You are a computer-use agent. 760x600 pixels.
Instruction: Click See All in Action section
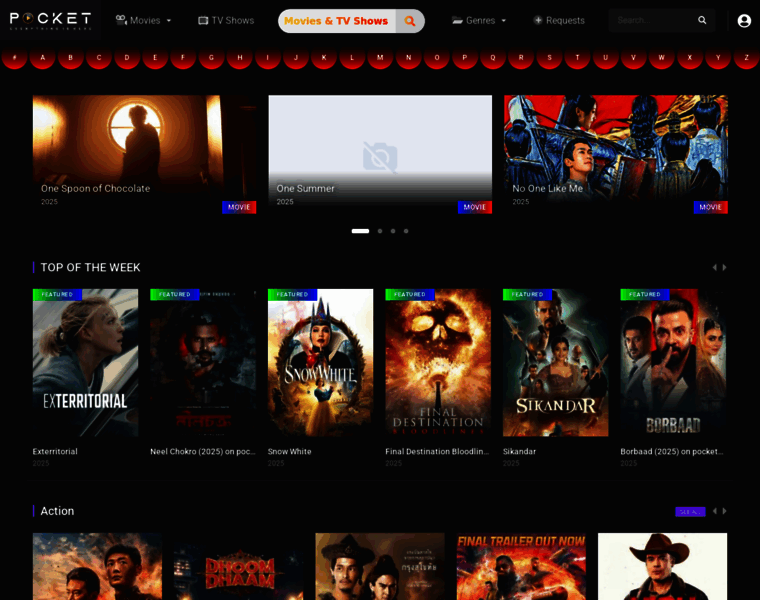(690, 511)
